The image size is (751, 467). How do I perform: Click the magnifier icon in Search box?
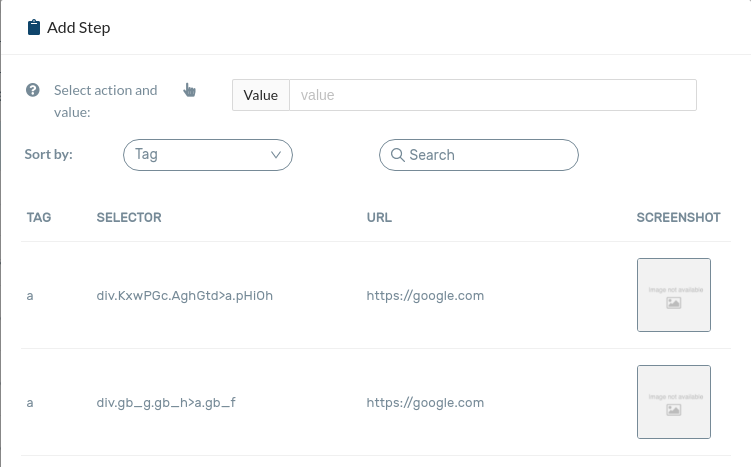397,155
